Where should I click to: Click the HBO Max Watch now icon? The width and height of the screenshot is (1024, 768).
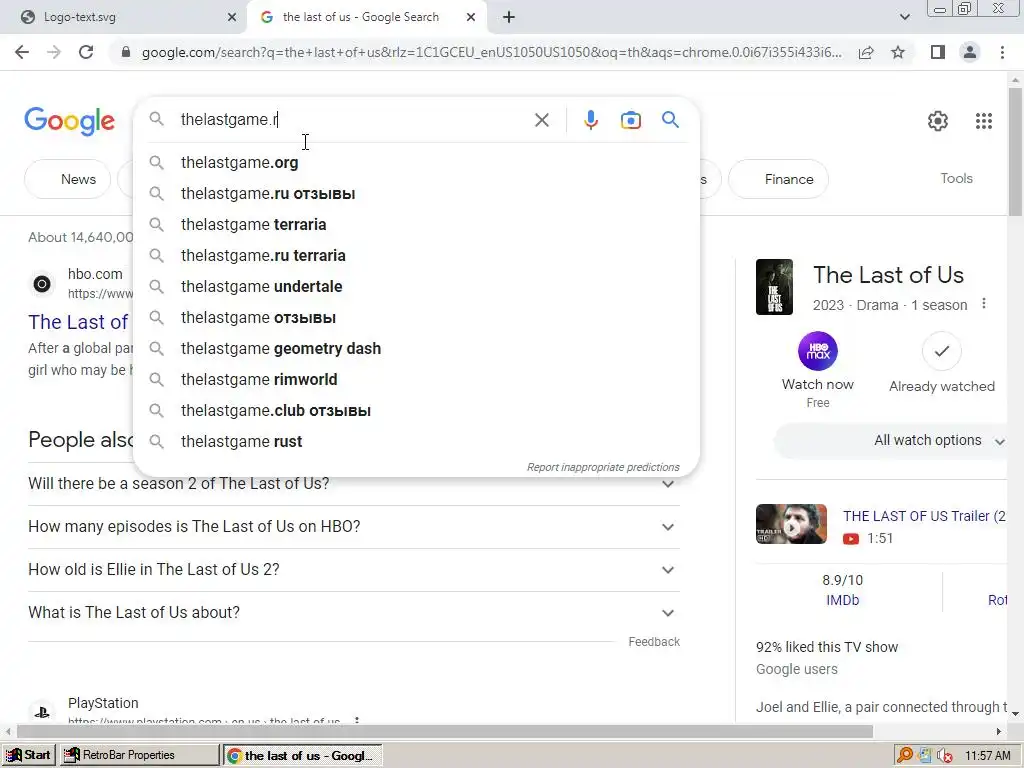coord(818,351)
